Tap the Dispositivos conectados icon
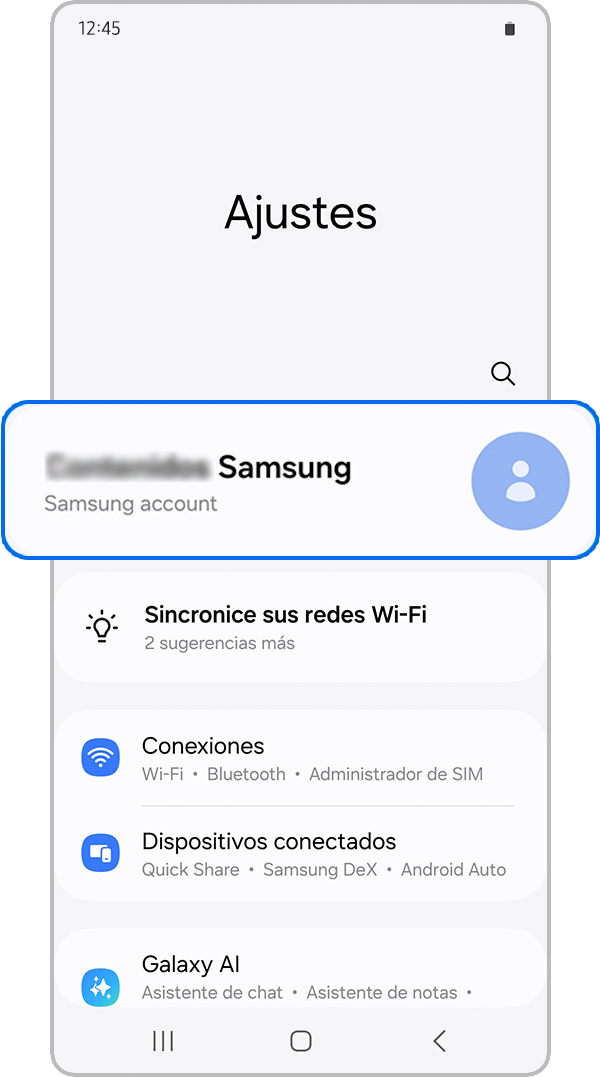The image size is (600, 1077). coord(101,853)
